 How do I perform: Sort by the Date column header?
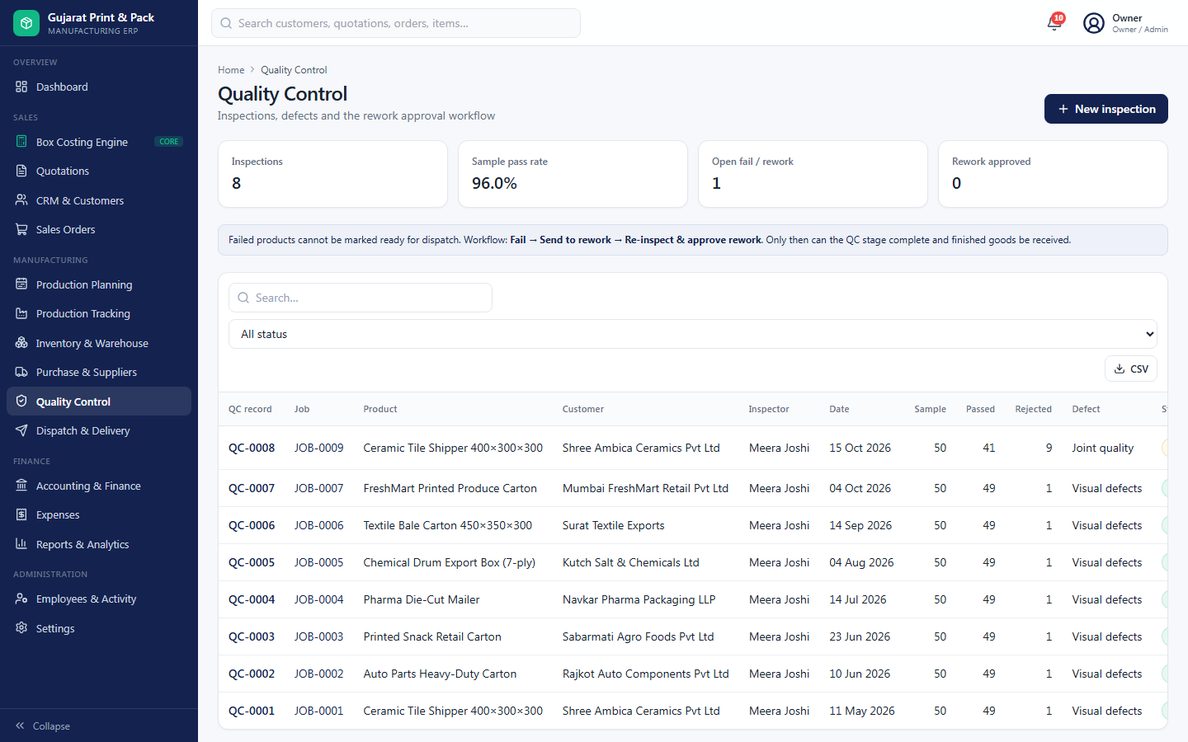839,409
